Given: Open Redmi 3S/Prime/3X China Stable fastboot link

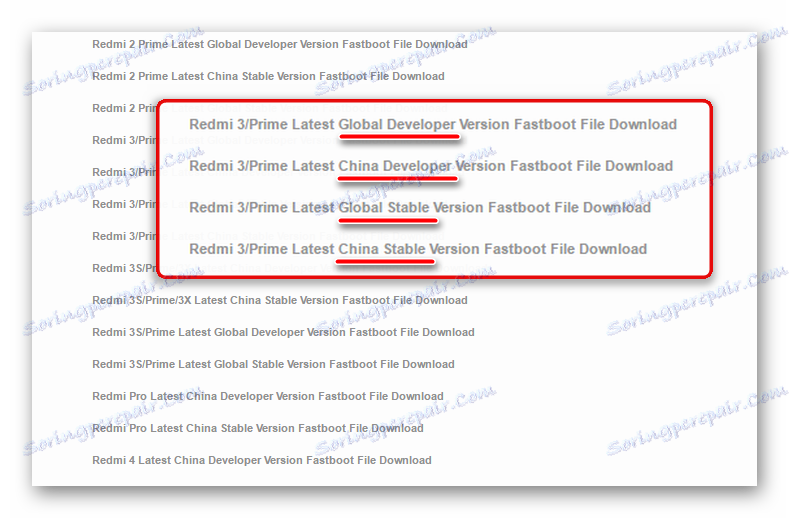Looking at the screenshot, I should (280, 301).
